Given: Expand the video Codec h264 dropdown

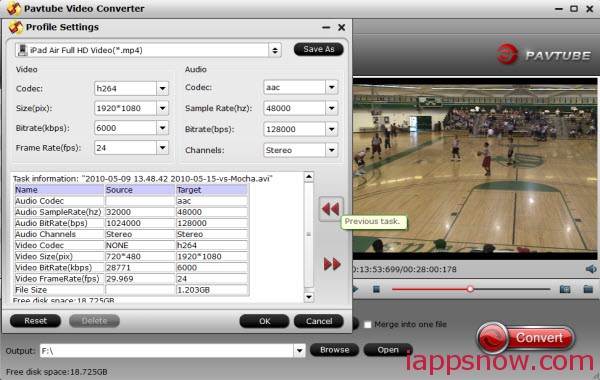Looking at the screenshot, I should point(163,88).
